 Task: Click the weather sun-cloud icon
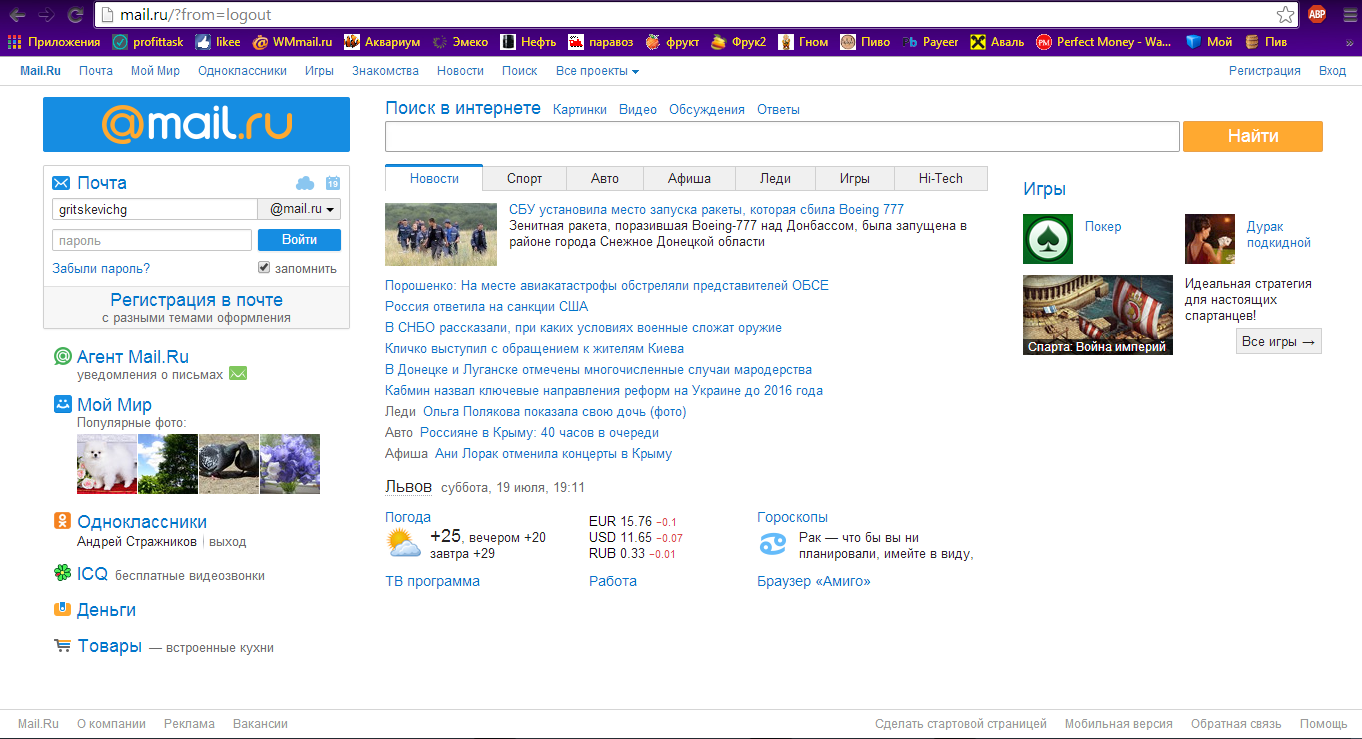404,544
